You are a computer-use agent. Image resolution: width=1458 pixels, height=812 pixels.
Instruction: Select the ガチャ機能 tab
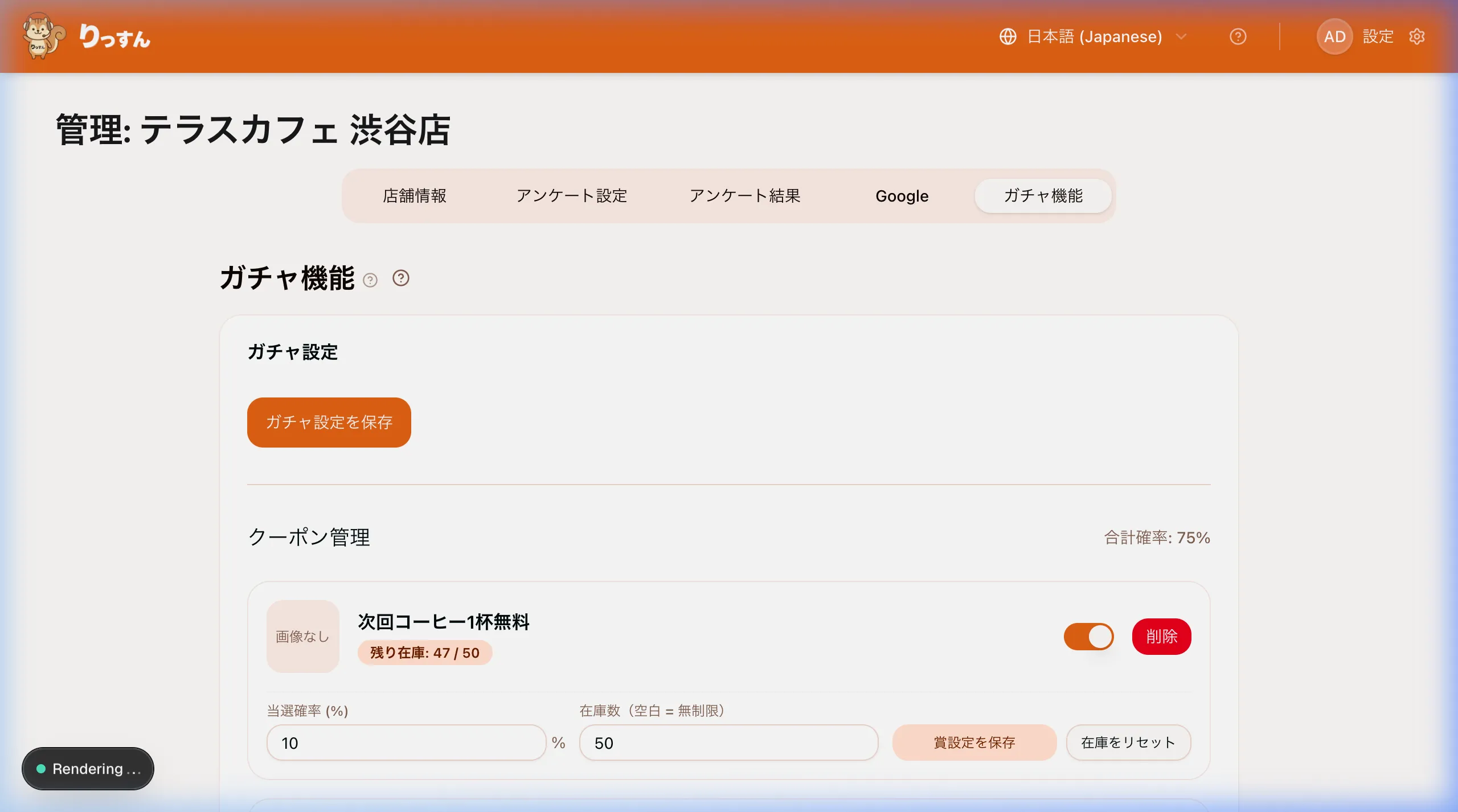(1043, 196)
